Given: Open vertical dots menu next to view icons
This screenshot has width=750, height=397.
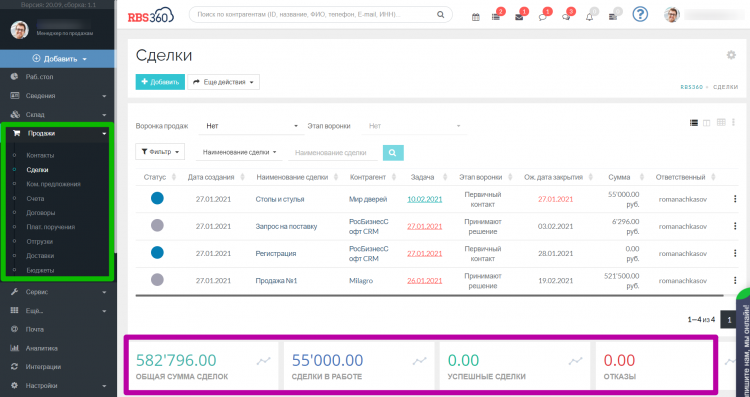Looking at the screenshot, I should click(x=733, y=122).
